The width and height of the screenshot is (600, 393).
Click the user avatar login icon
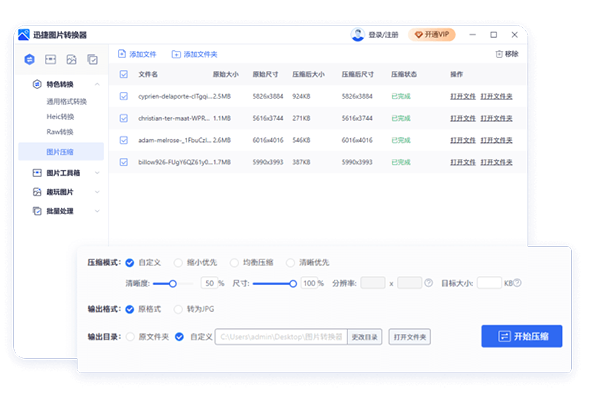(358, 35)
